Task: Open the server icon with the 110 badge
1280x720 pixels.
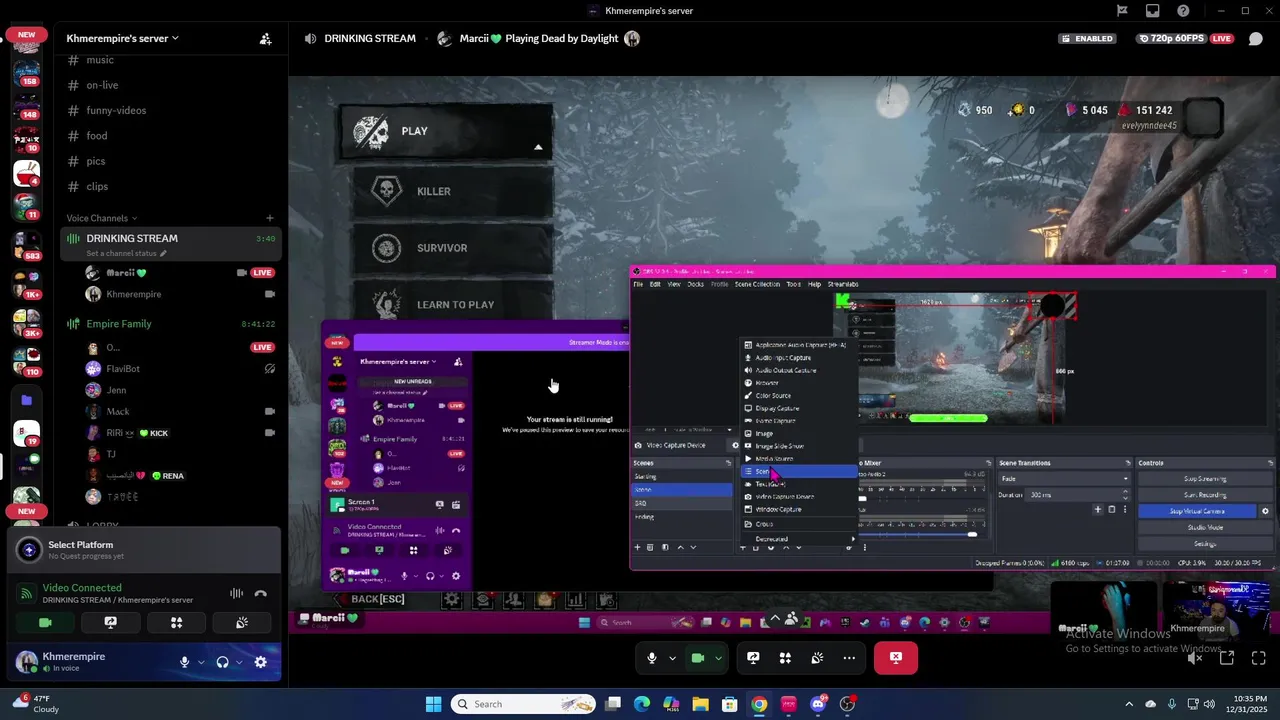Action: (27, 360)
